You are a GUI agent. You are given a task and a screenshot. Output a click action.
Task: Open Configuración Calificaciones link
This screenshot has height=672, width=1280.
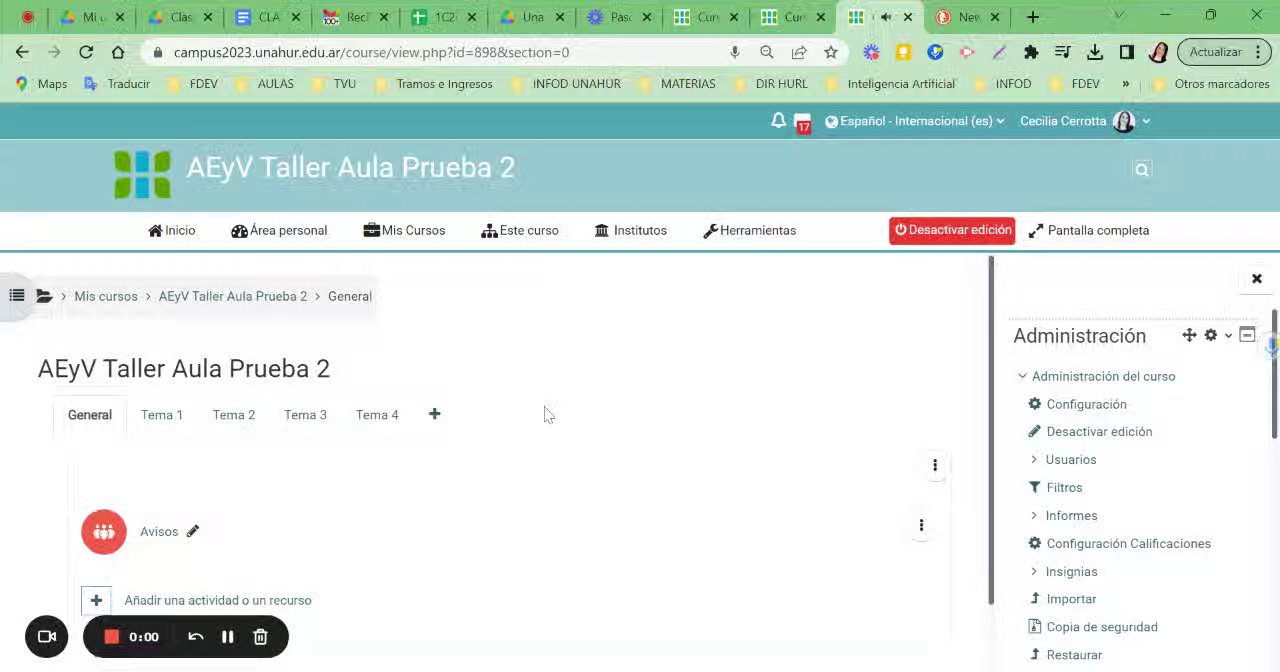(x=1128, y=543)
